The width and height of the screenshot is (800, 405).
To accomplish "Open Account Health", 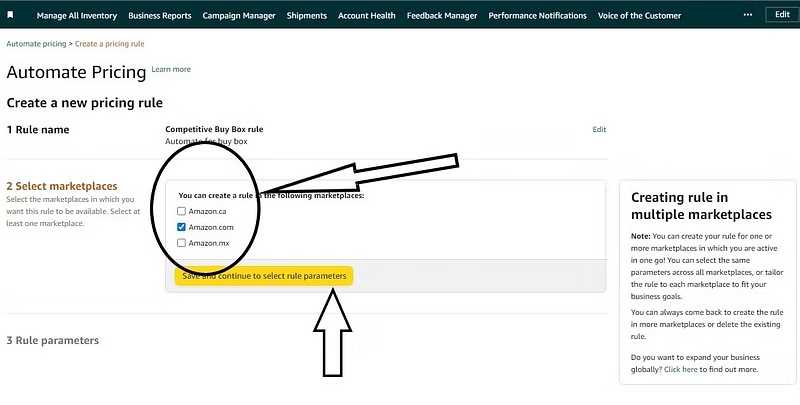I will (x=367, y=16).
